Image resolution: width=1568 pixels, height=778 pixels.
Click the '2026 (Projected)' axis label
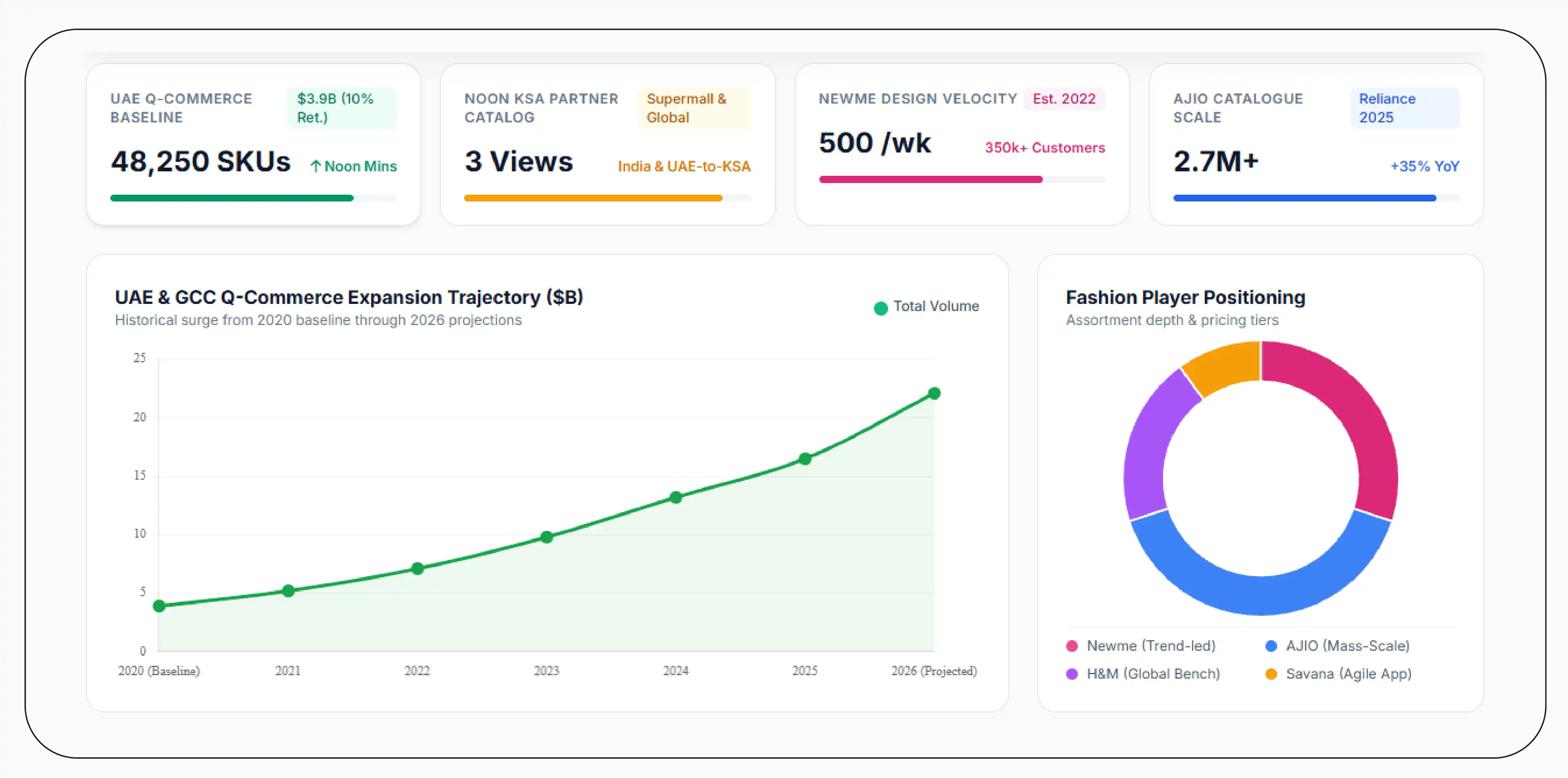(934, 671)
